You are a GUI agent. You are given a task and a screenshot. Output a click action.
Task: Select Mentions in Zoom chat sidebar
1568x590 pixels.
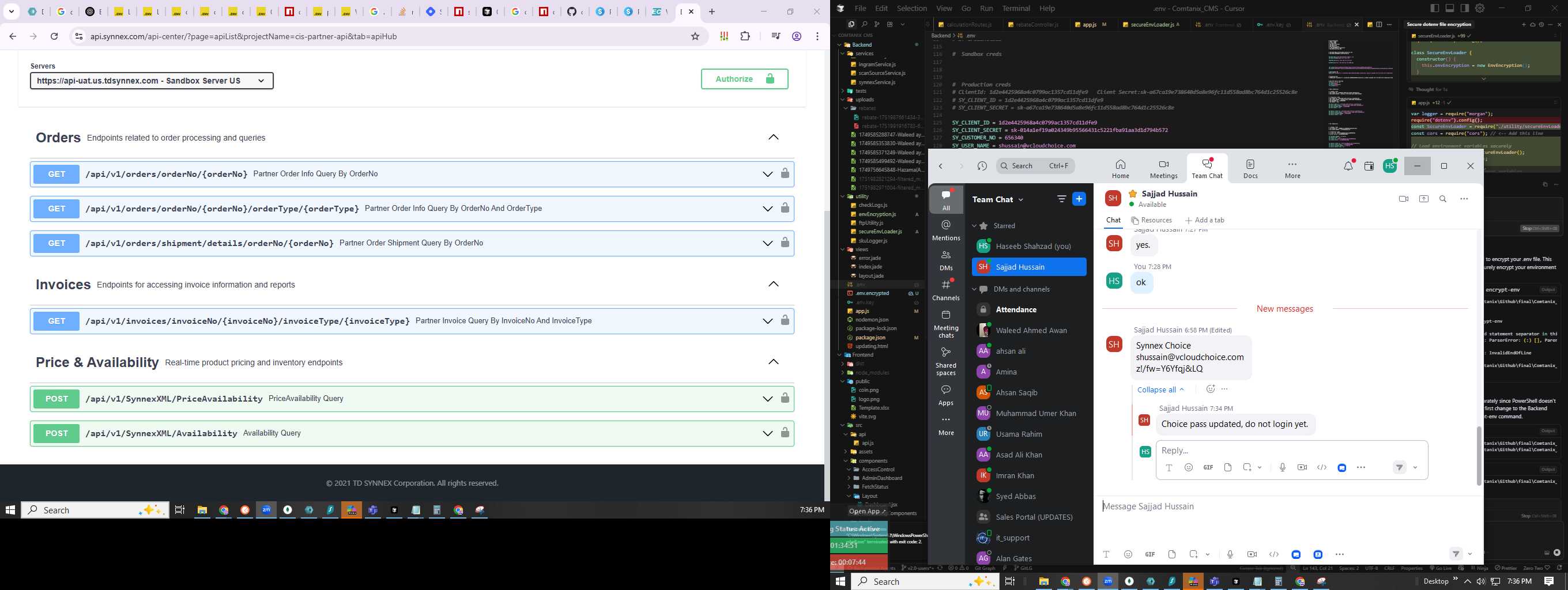[946, 230]
